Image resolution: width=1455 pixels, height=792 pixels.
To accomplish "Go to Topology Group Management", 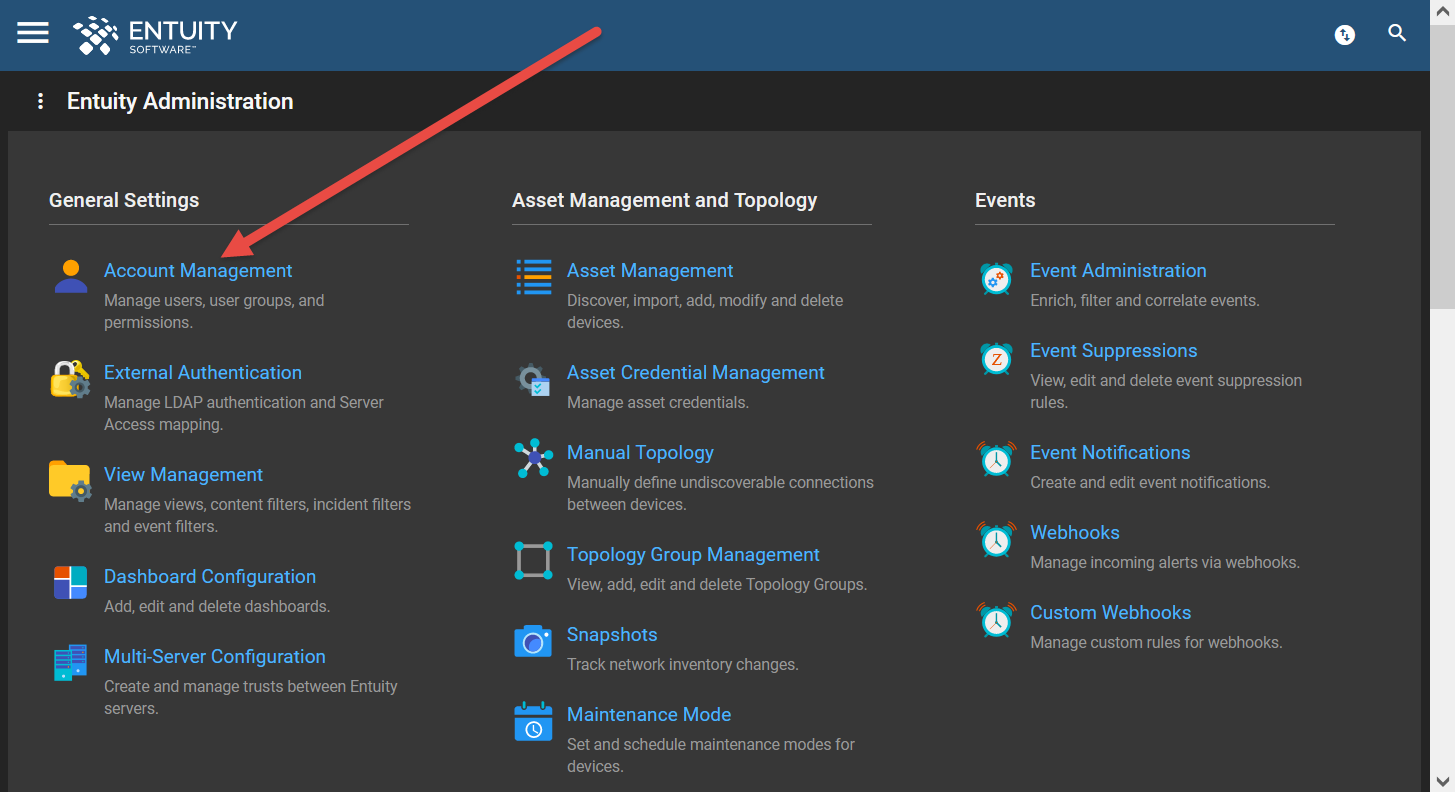I will click(693, 555).
